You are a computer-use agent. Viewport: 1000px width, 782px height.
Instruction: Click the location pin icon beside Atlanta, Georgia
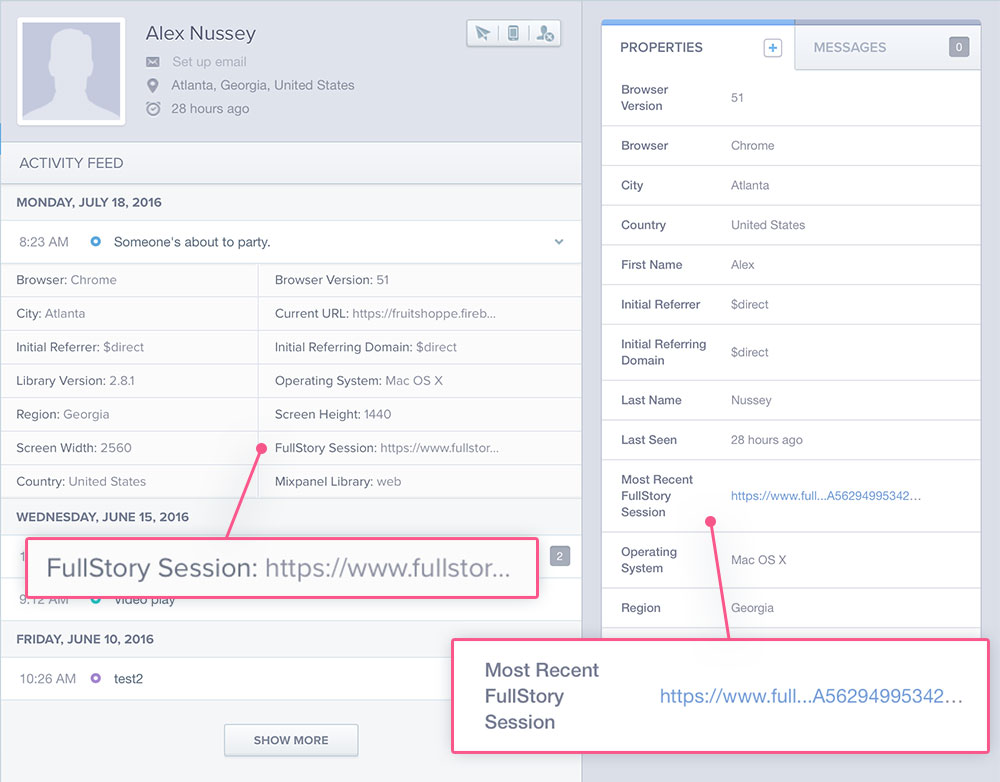tap(152, 85)
